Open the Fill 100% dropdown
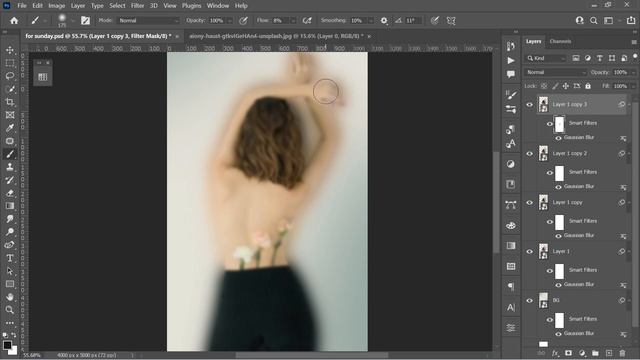This screenshot has width=640, height=360. (x=633, y=86)
